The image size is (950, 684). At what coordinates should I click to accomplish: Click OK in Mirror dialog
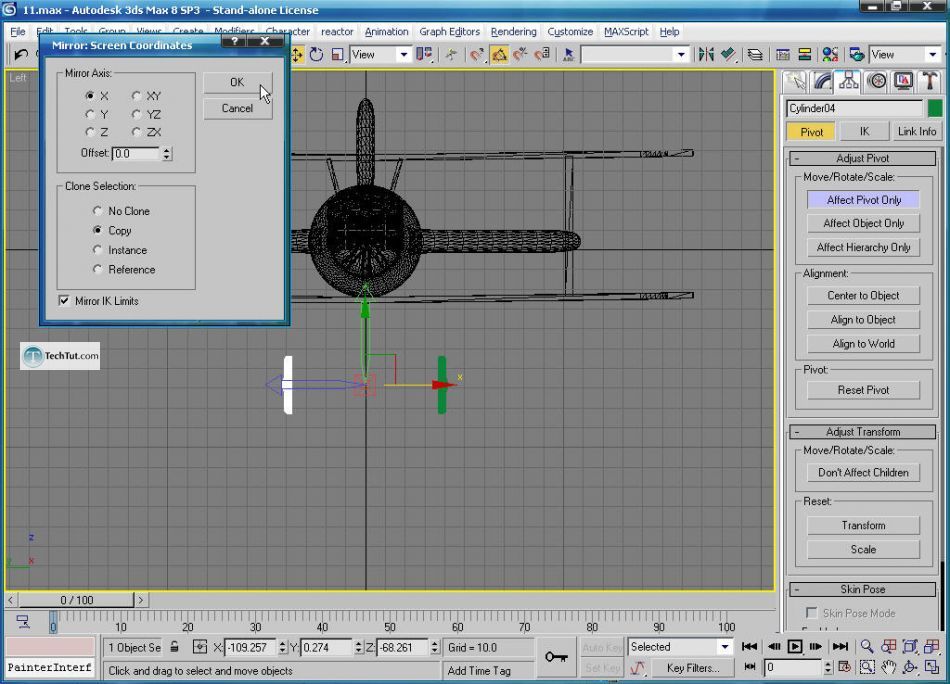pos(238,82)
